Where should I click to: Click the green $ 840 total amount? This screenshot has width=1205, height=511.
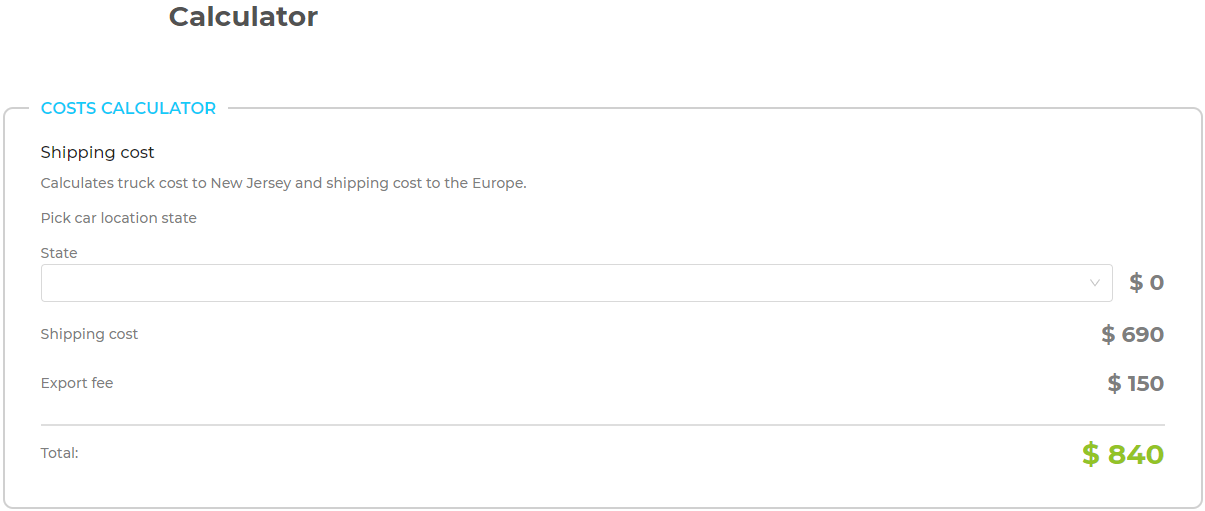[x=1122, y=455]
